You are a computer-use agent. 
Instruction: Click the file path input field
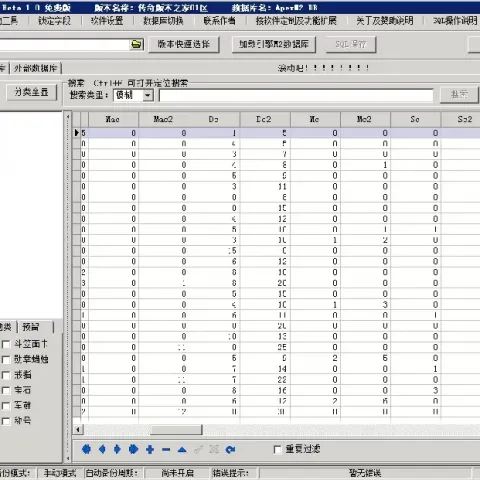pos(64,45)
